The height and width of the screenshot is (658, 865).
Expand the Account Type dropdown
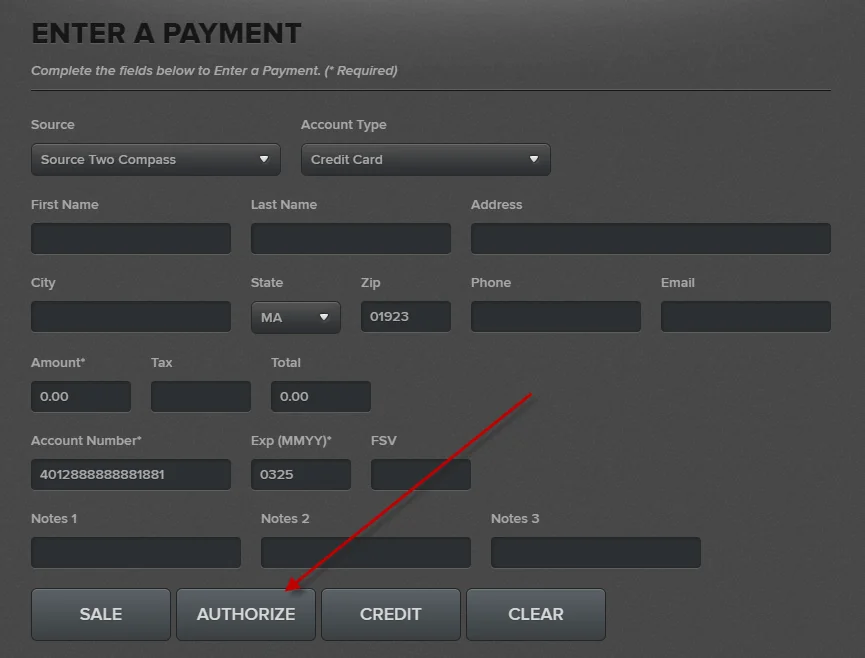pyautogui.click(x=425, y=159)
